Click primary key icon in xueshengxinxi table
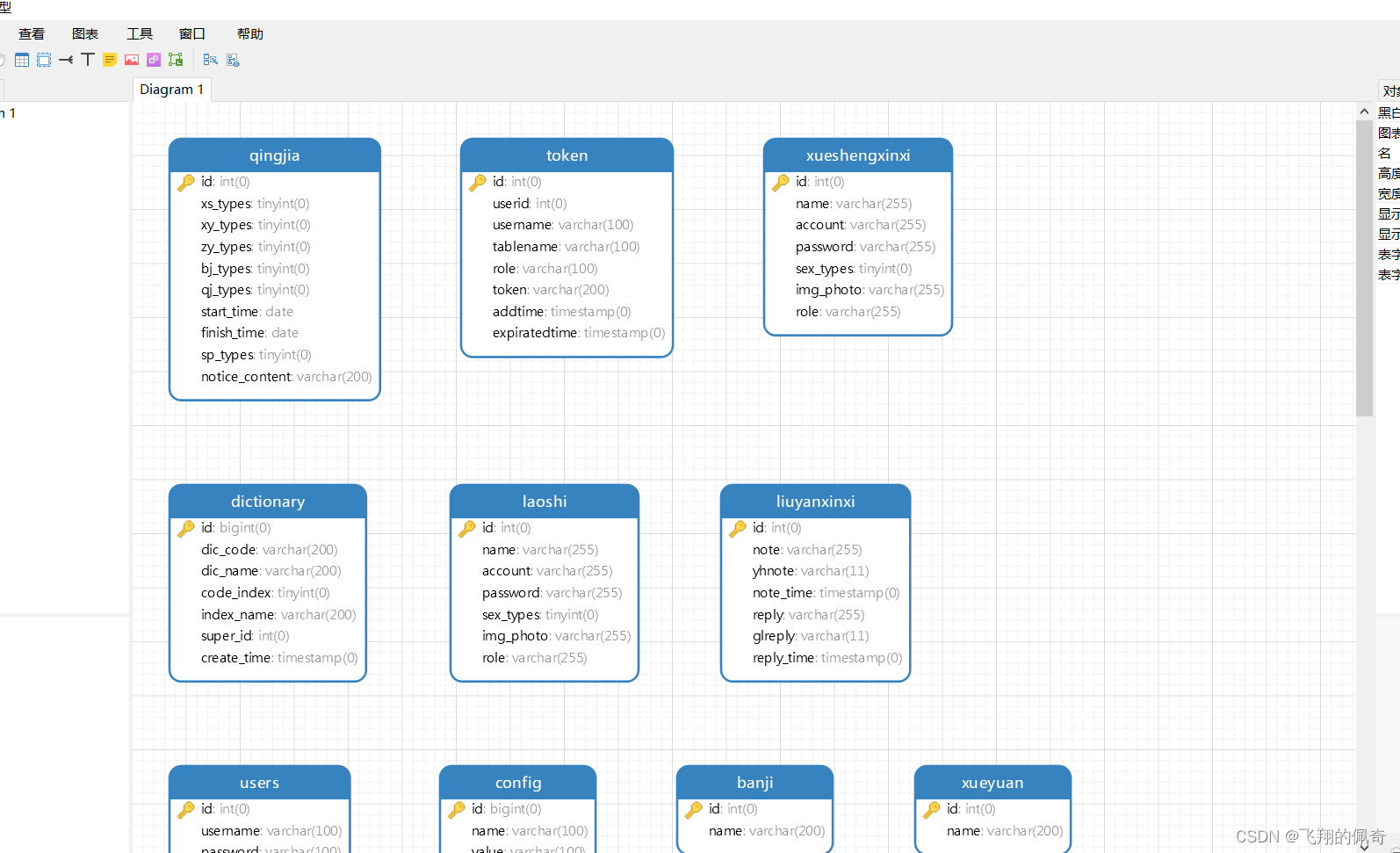This screenshot has width=1400, height=853. click(781, 183)
